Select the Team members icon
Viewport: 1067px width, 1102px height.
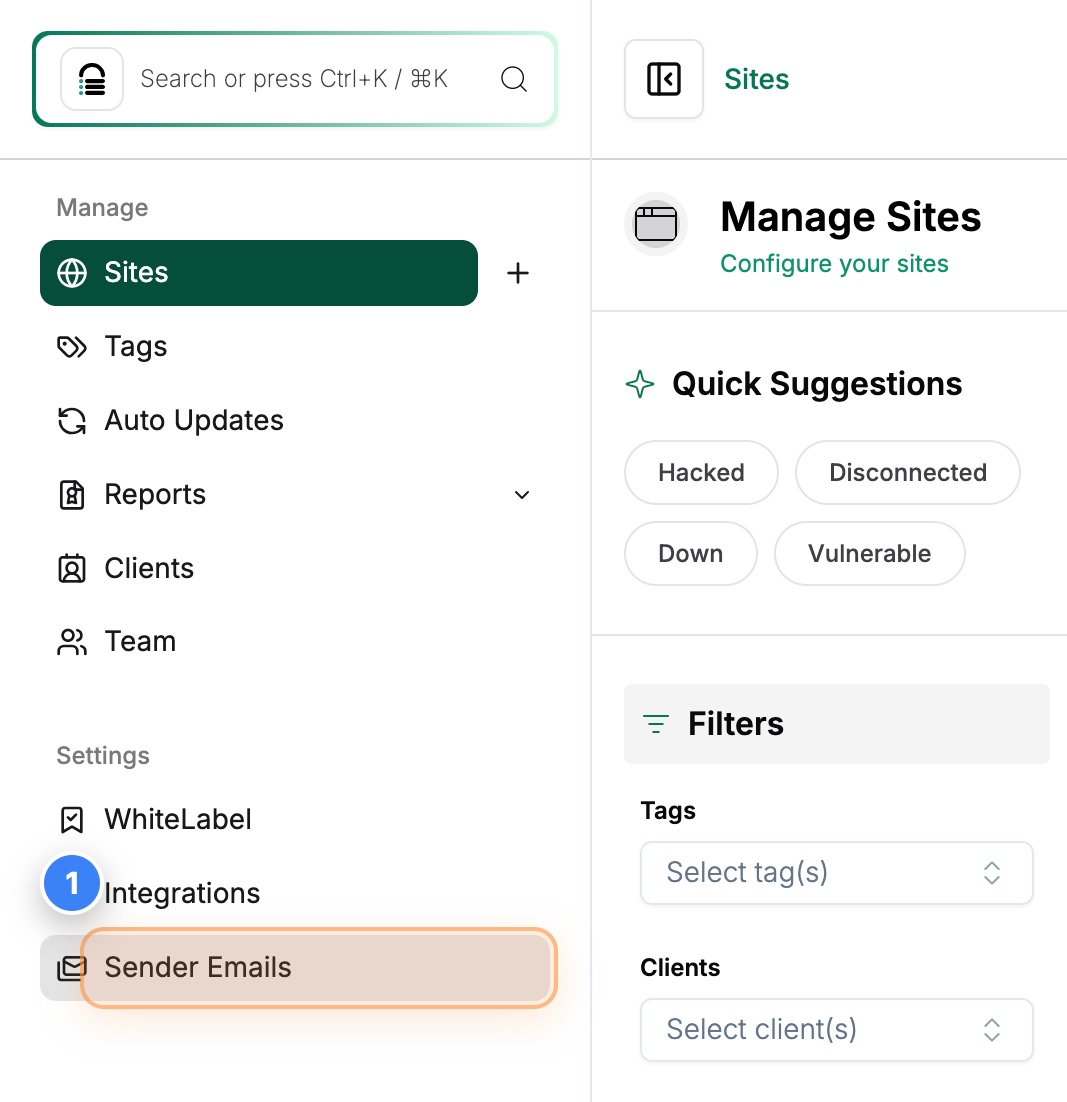pyautogui.click(x=71, y=641)
